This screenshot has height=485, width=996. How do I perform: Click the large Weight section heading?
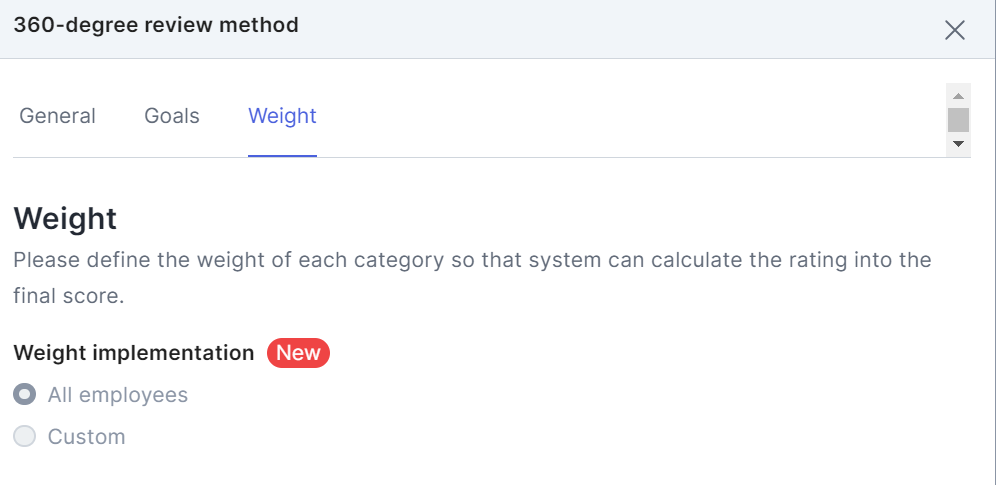pyautogui.click(x=65, y=218)
